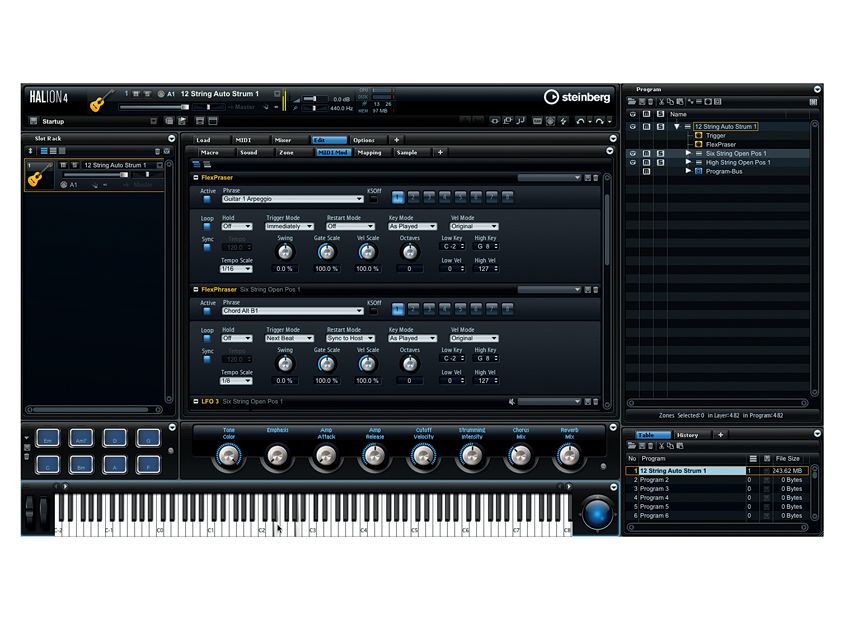Viewport: 850px width, 638px height.
Task: Open Restart Mode dropdown set to Sync to Host
Action: (x=350, y=338)
